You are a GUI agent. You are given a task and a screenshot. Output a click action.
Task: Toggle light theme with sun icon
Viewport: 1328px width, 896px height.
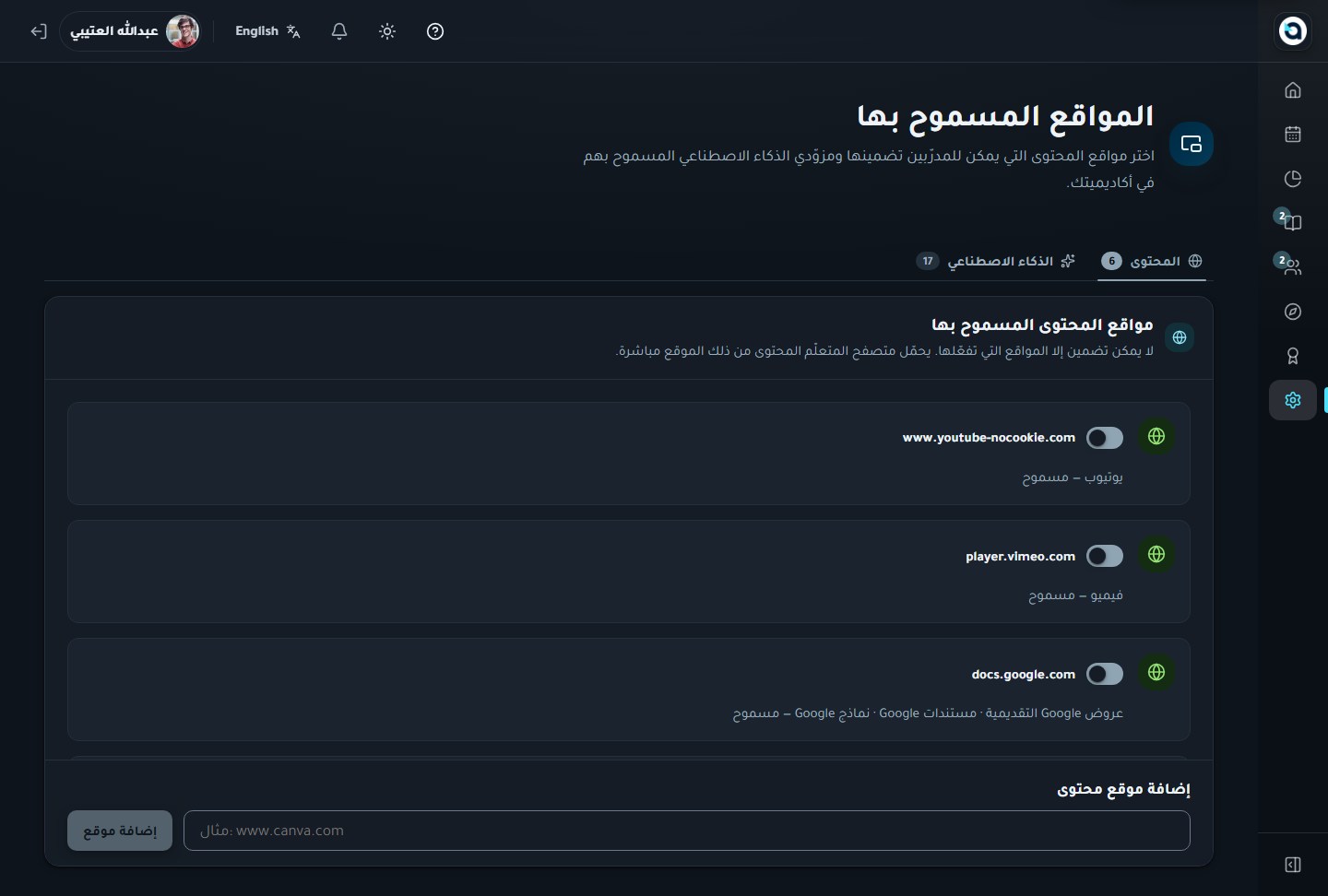pos(387,31)
